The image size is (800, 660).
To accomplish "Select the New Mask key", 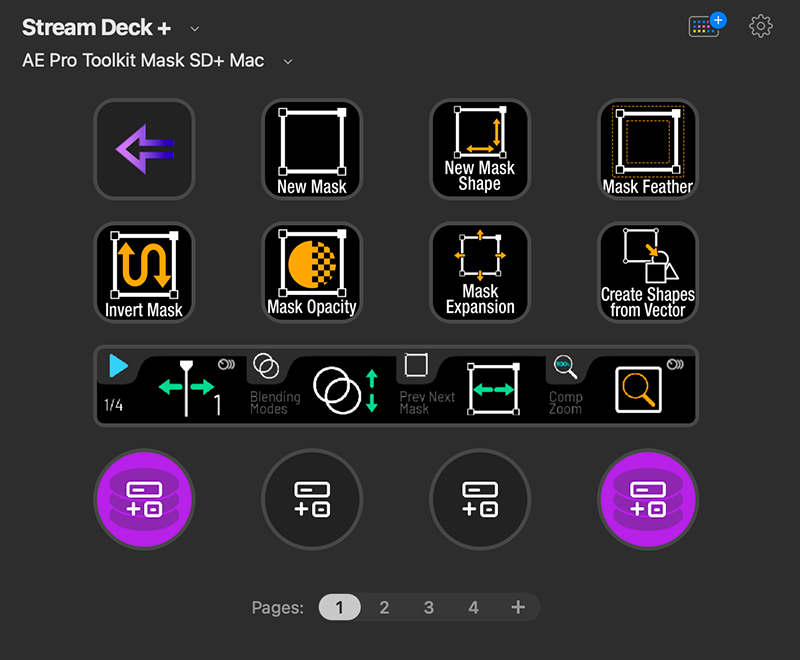I will (312, 149).
